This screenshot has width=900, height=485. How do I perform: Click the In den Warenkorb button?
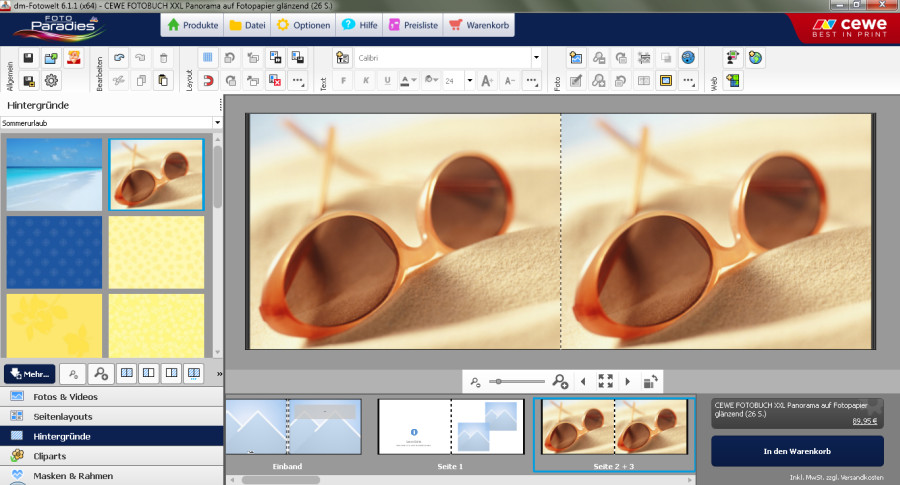[x=797, y=451]
